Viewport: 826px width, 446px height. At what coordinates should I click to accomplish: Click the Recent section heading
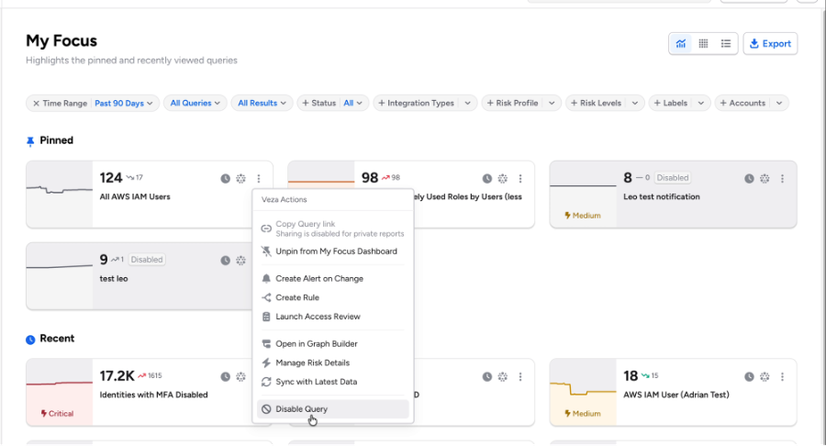57,339
